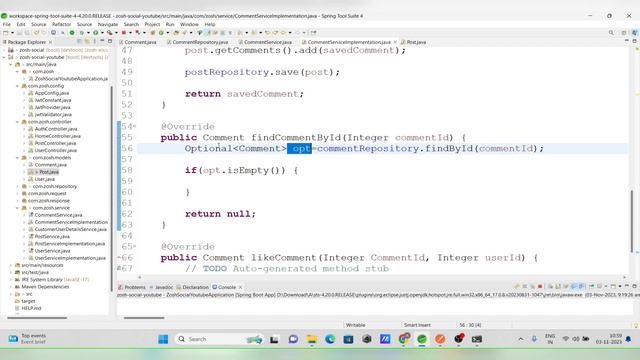640x360 pixels.
Task: Open the New file dropdown arrow
Action: (12, 33)
